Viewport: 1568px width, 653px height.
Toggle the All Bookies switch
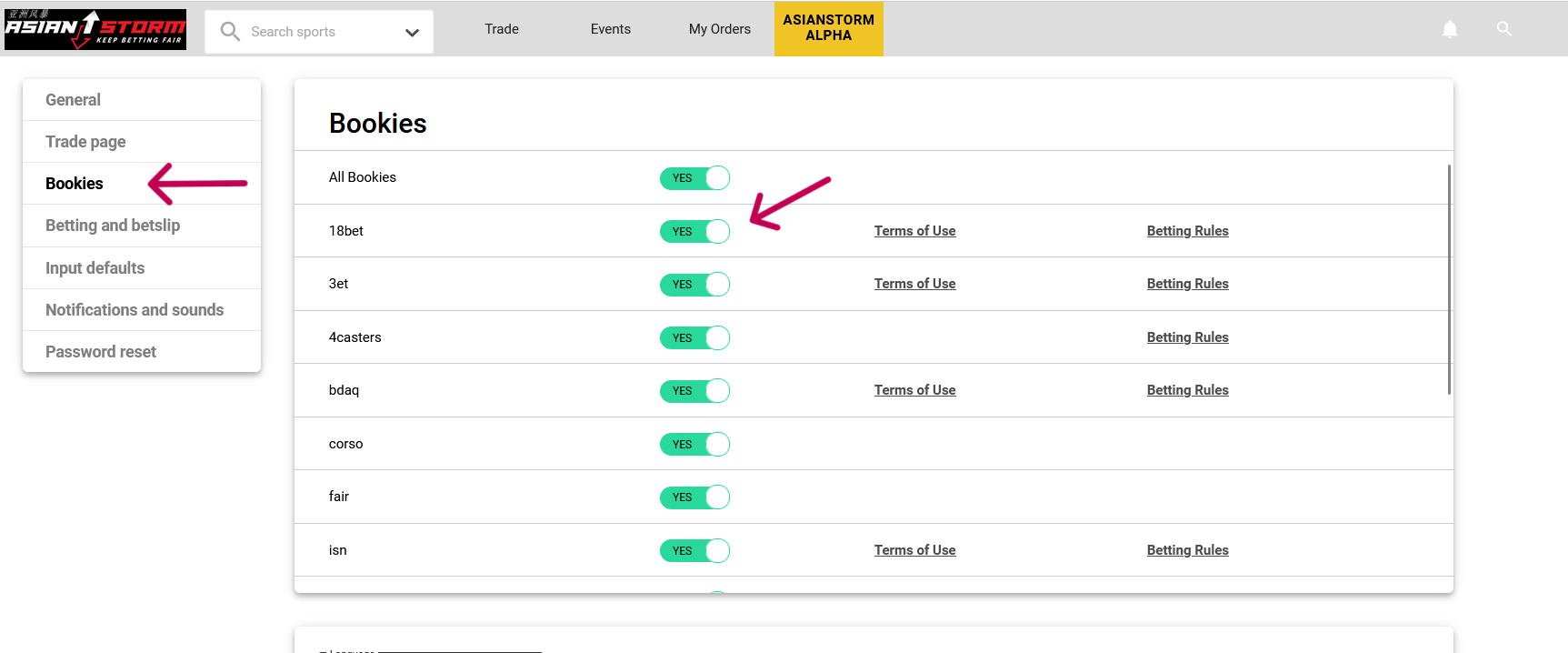(695, 178)
